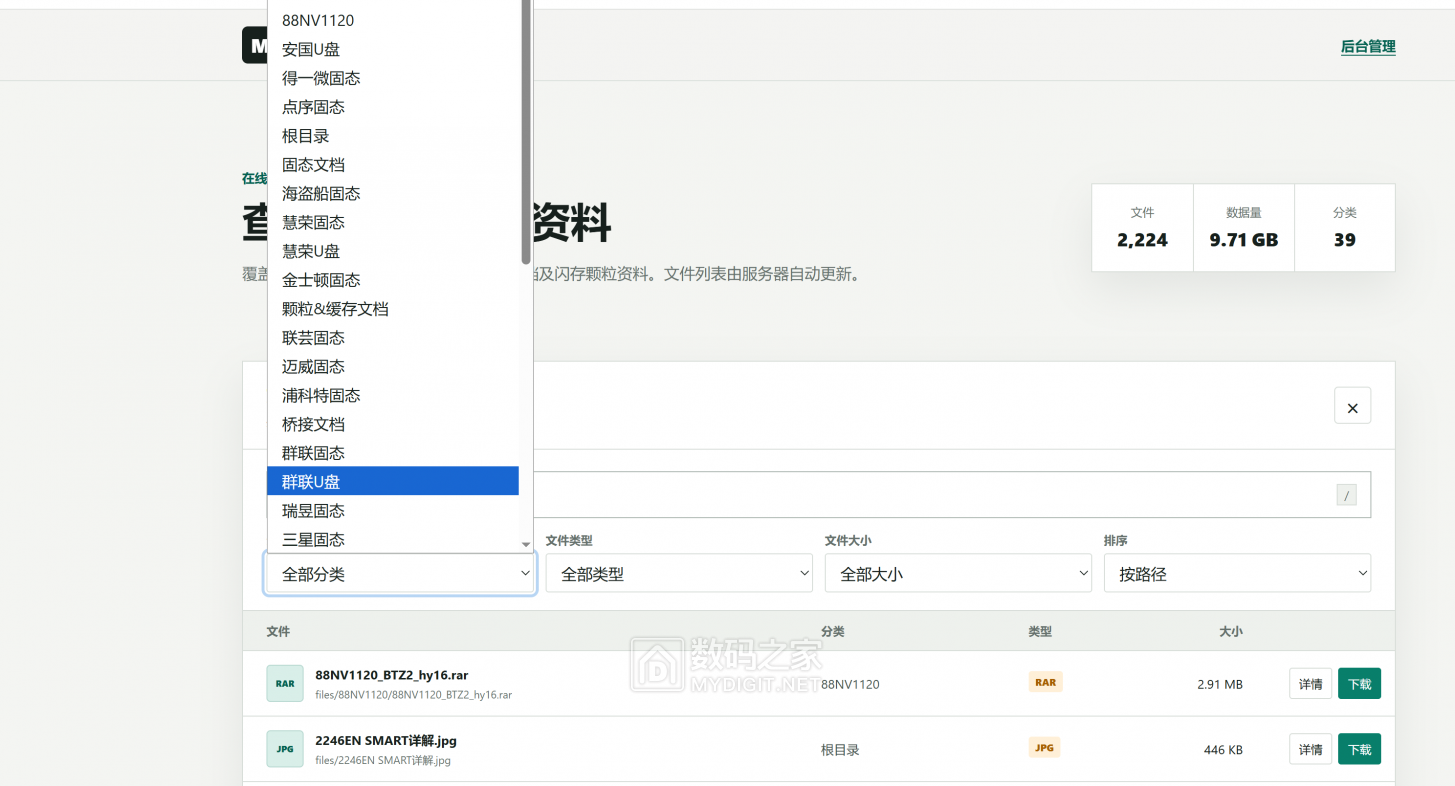Image resolution: width=1455 pixels, height=786 pixels.
Task: Download 2246EN SMART详解.jpg with 下载 button
Action: (x=1359, y=749)
